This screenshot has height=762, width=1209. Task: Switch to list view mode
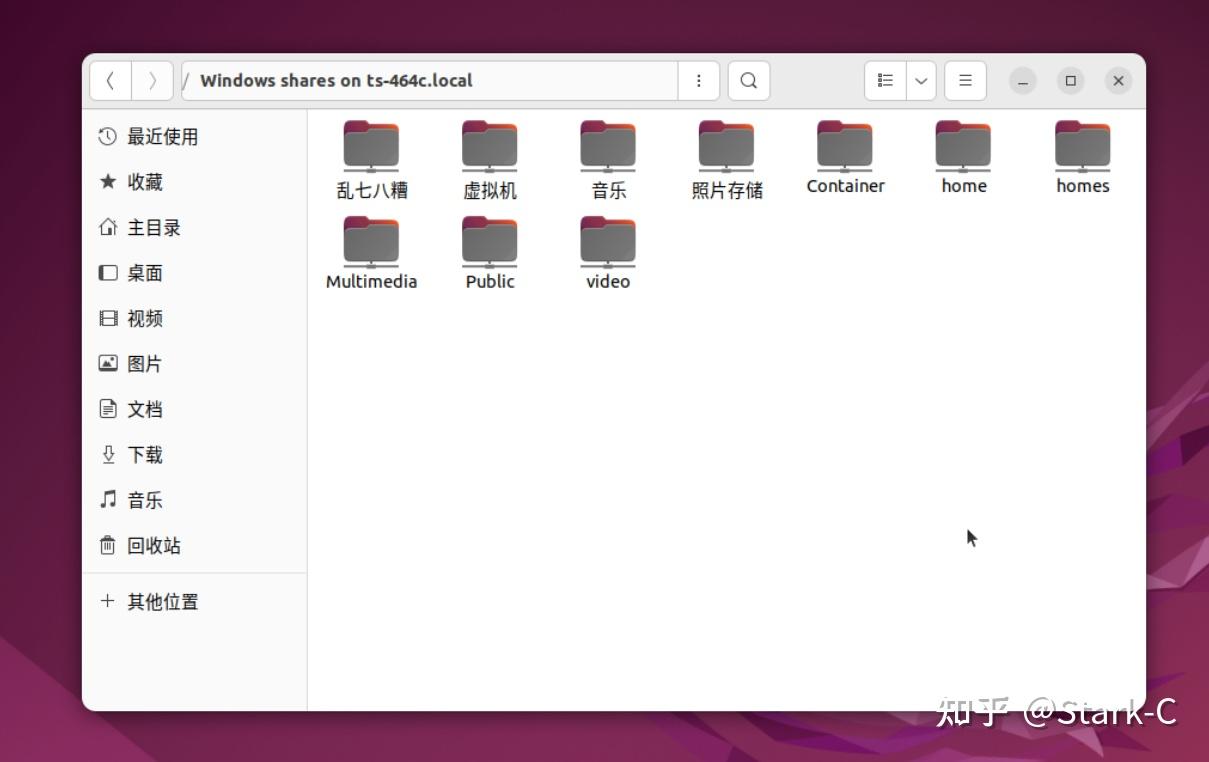click(884, 80)
